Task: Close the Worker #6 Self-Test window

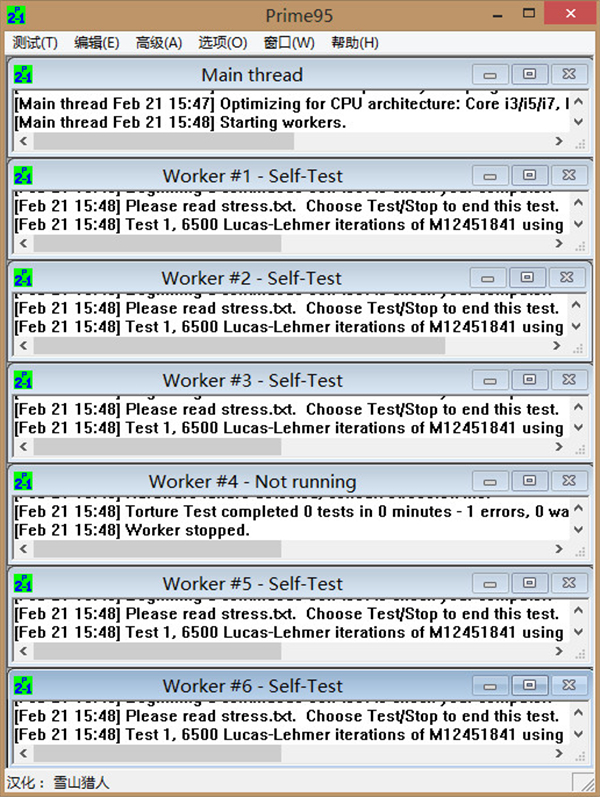Action: tap(568, 687)
